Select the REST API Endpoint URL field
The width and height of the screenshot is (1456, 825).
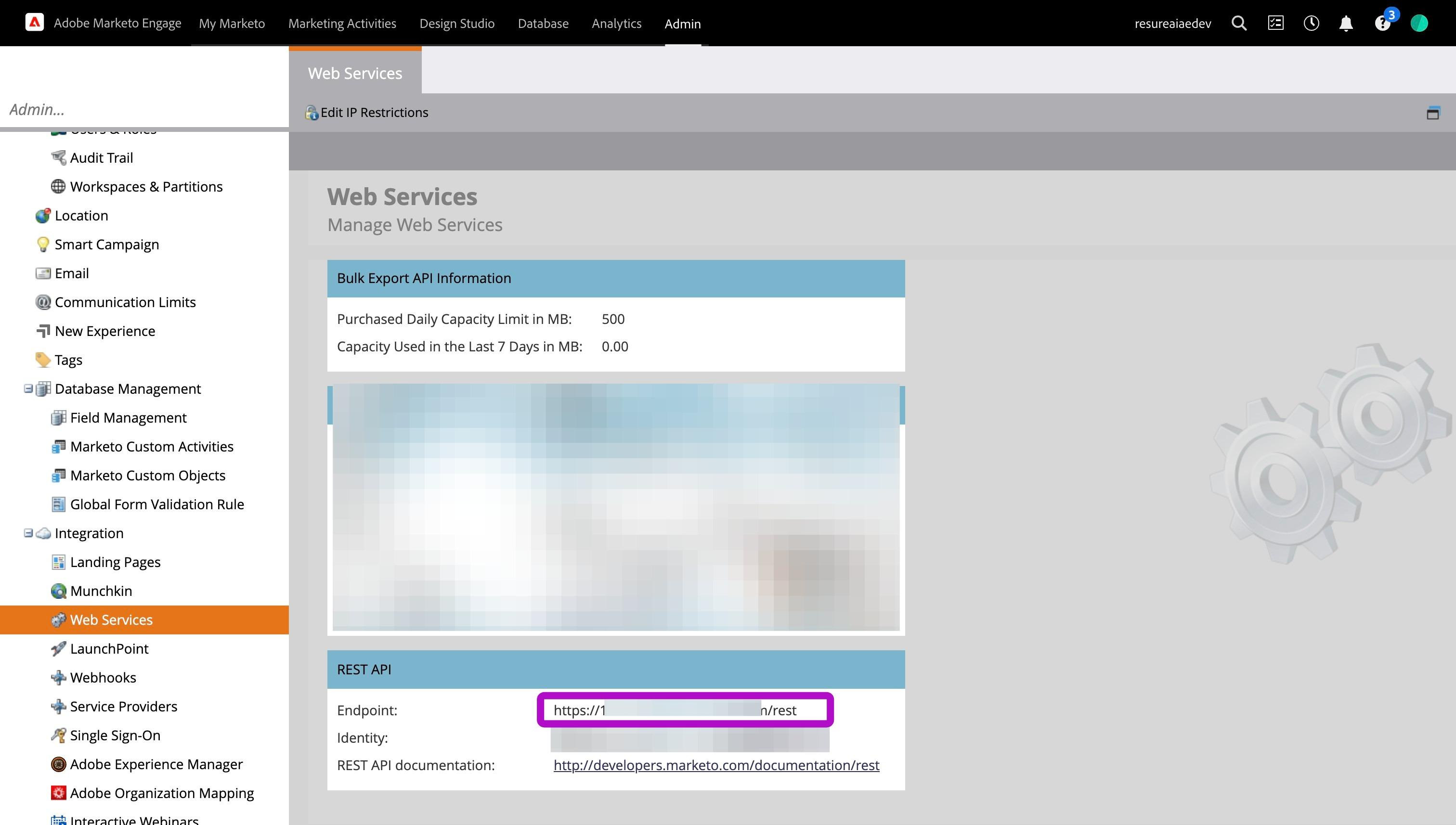pos(685,710)
